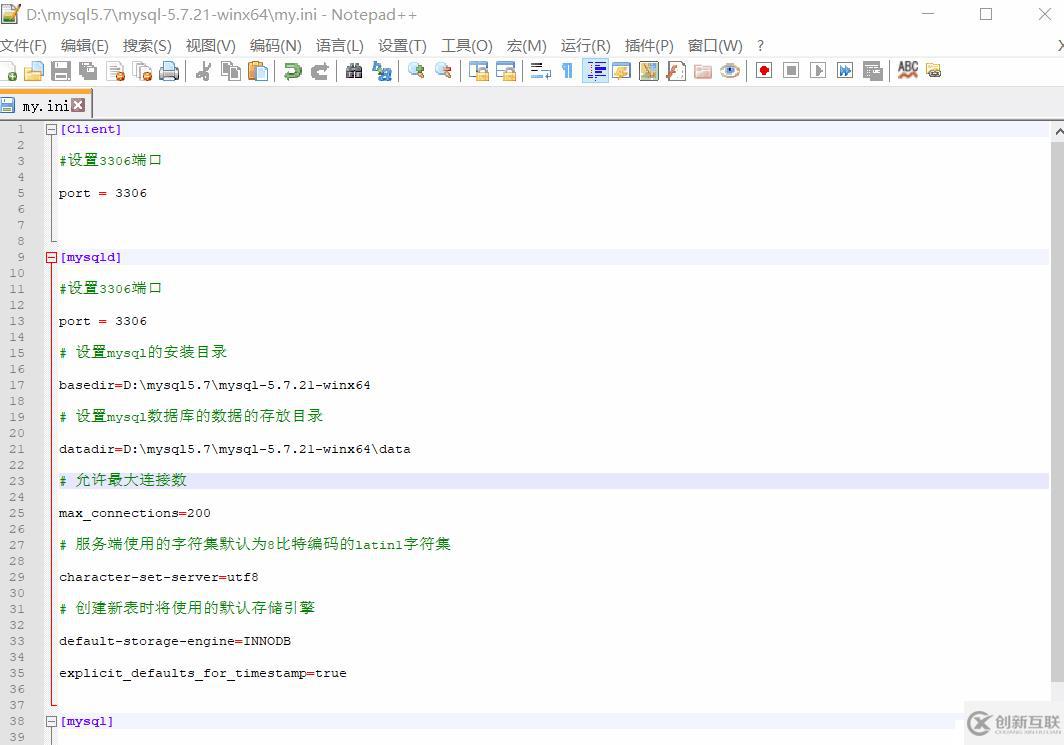1064x745 pixels.
Task: Create a new file with the New icon
Action: click(x=10, y=71)
